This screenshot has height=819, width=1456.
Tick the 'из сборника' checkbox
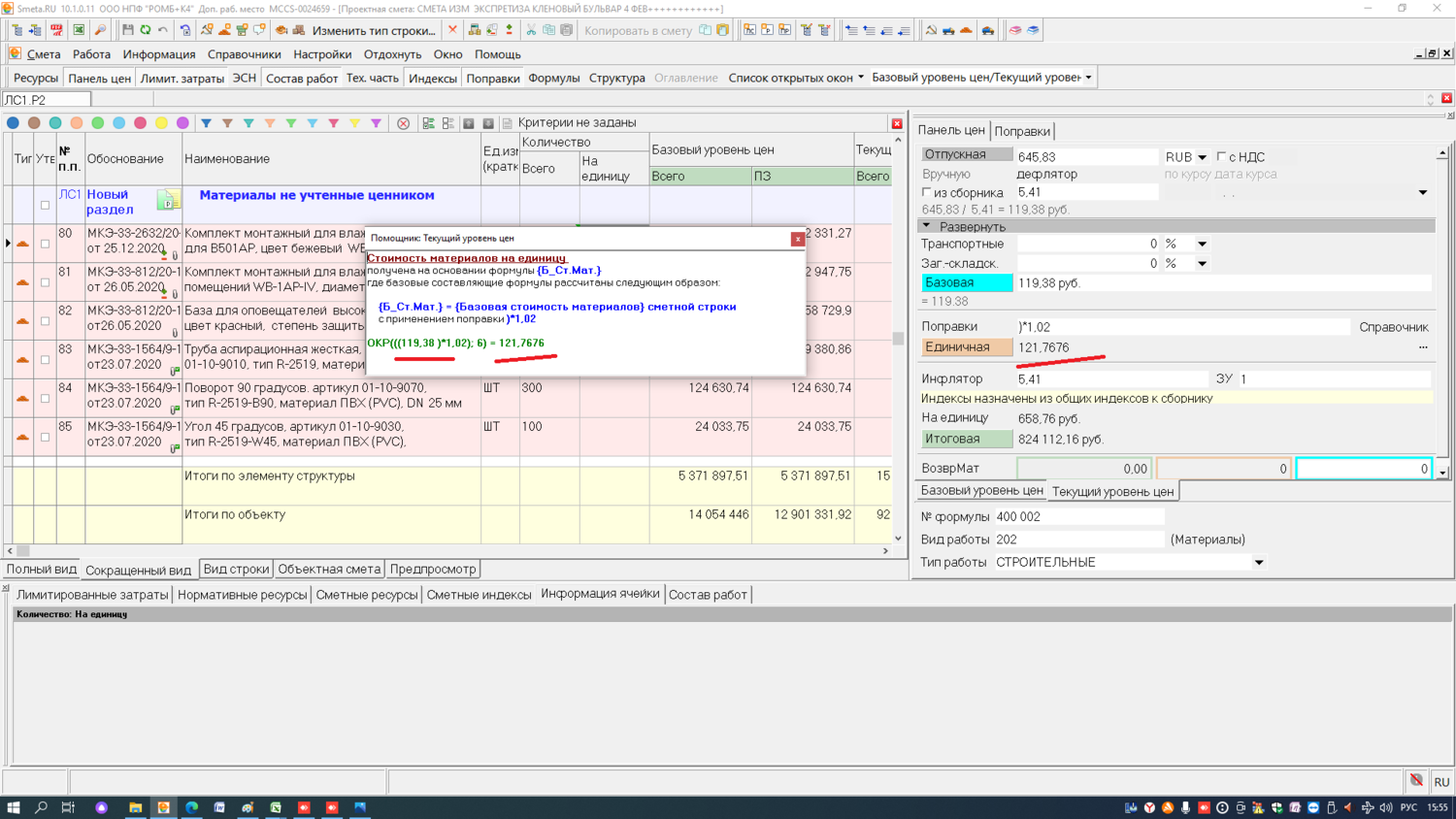click(927, 192)
